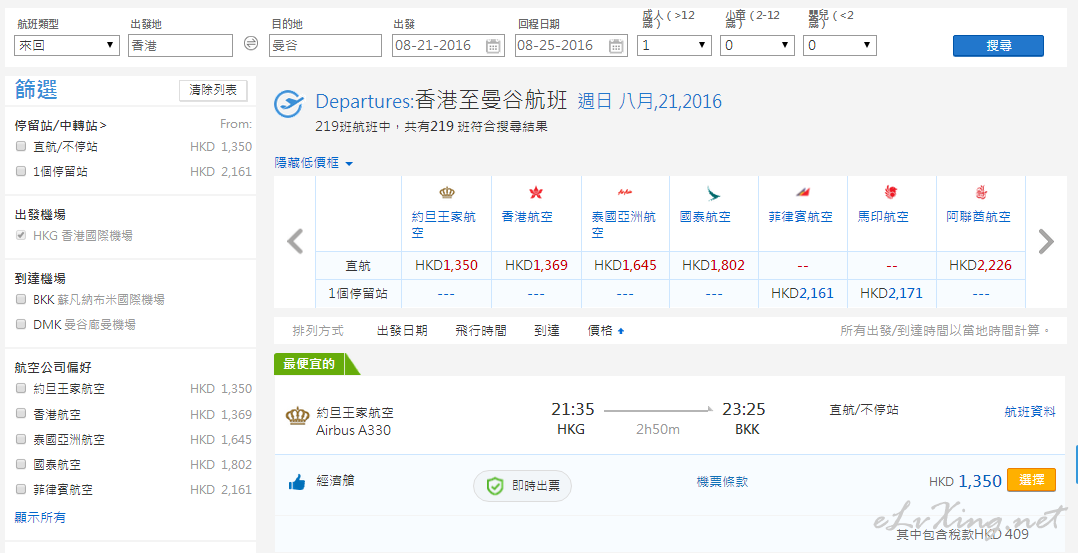
Task: Click the 最便宜的 tab label
Action: 309,364
